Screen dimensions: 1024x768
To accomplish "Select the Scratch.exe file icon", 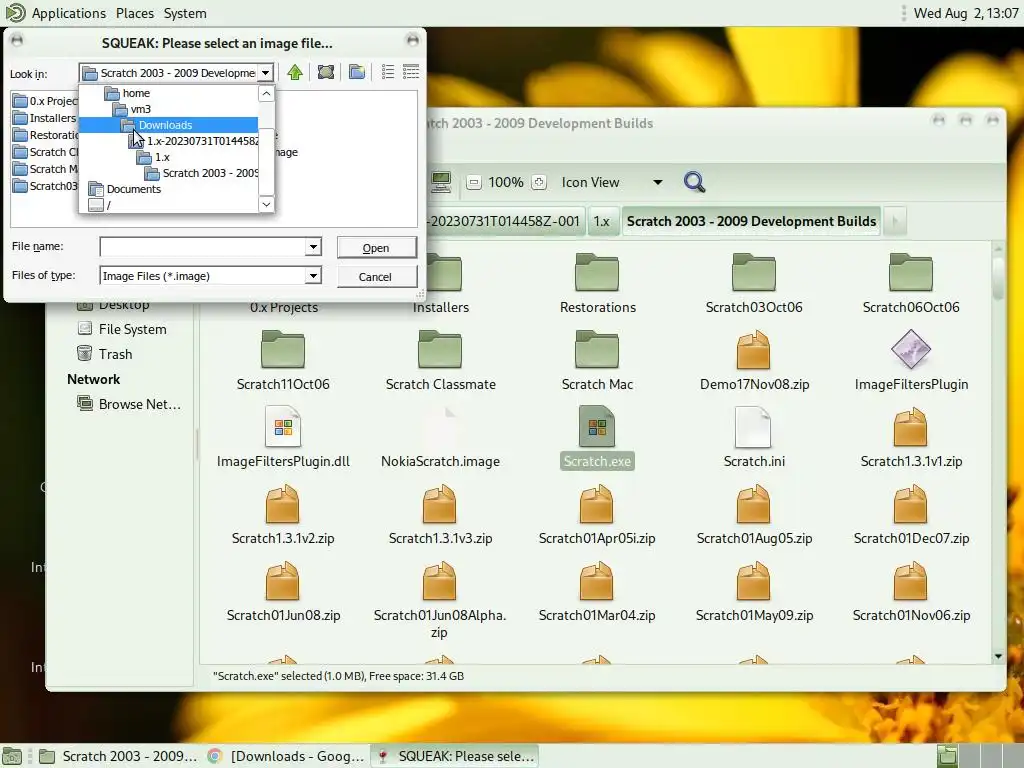I will tap(597, 426).
